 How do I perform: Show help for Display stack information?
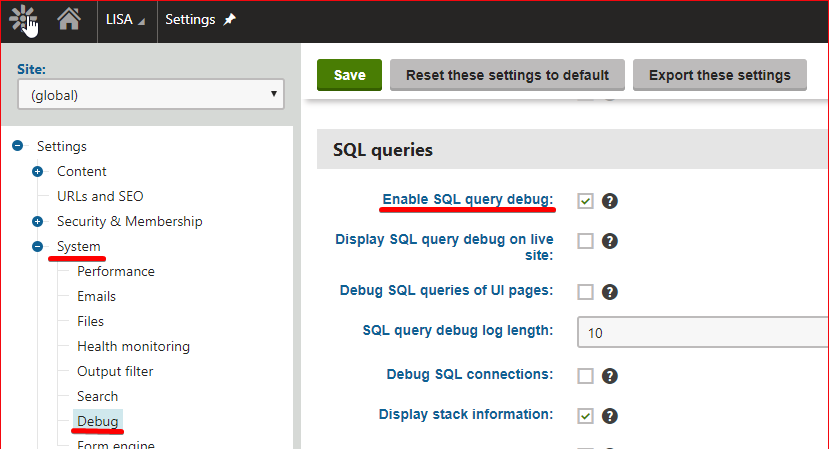tap(610, 416)
